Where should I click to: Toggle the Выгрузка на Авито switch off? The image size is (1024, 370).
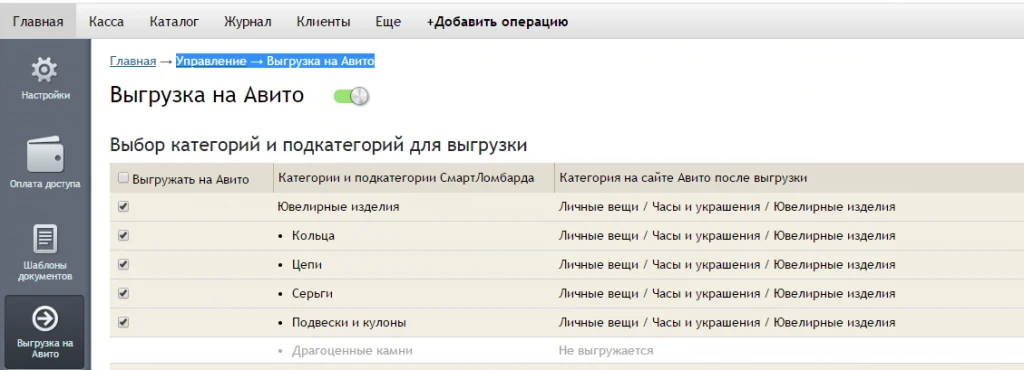coord(351,97)
